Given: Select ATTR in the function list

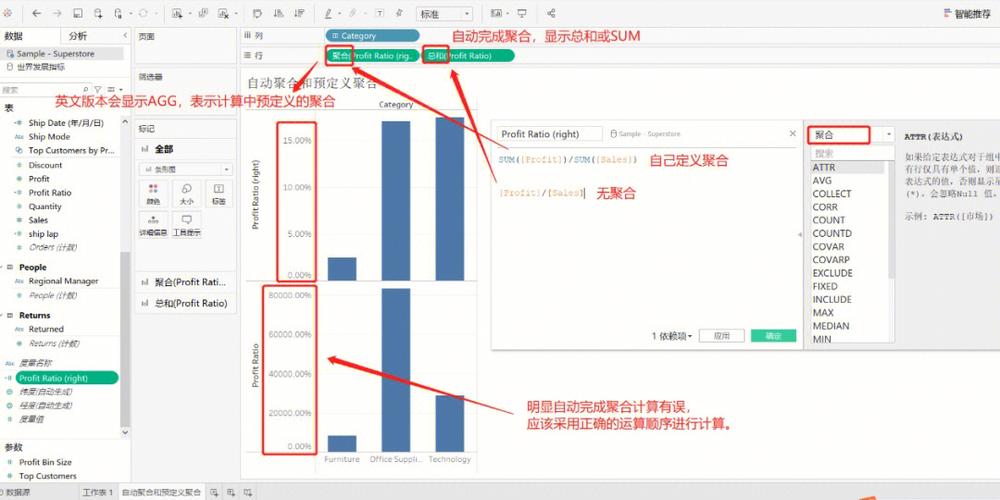Looking at the screenshot, I should click(848, 167).
